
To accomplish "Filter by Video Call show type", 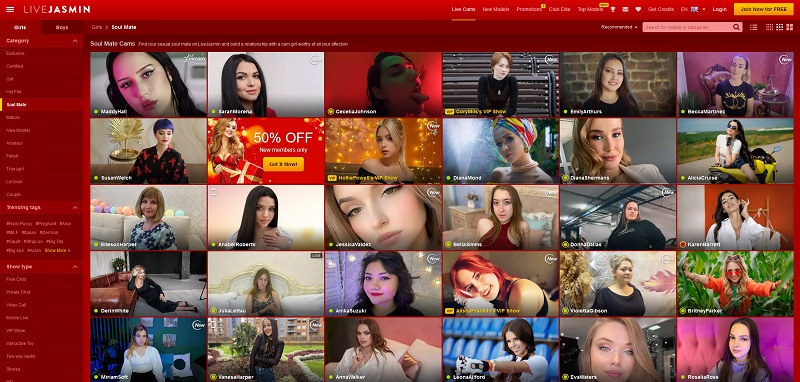I will click(x=16, y=305).
